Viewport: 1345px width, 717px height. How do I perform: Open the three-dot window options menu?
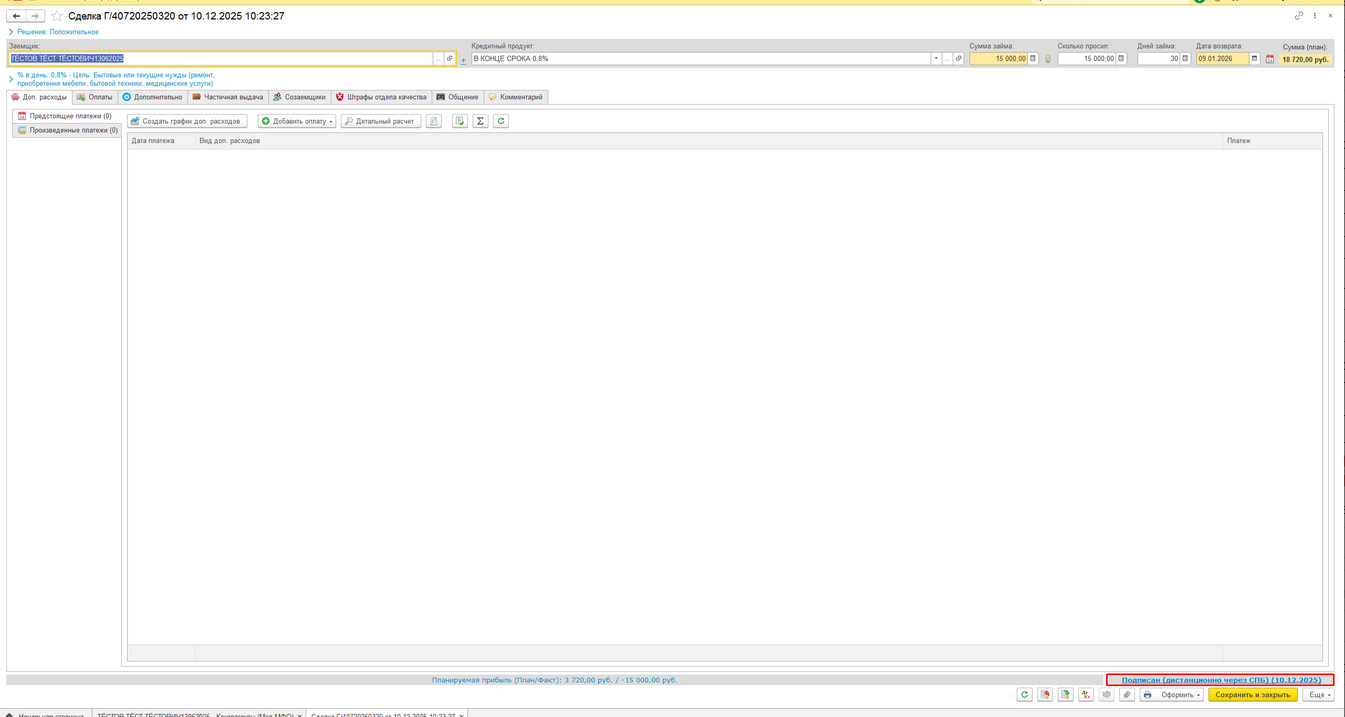1315,16
